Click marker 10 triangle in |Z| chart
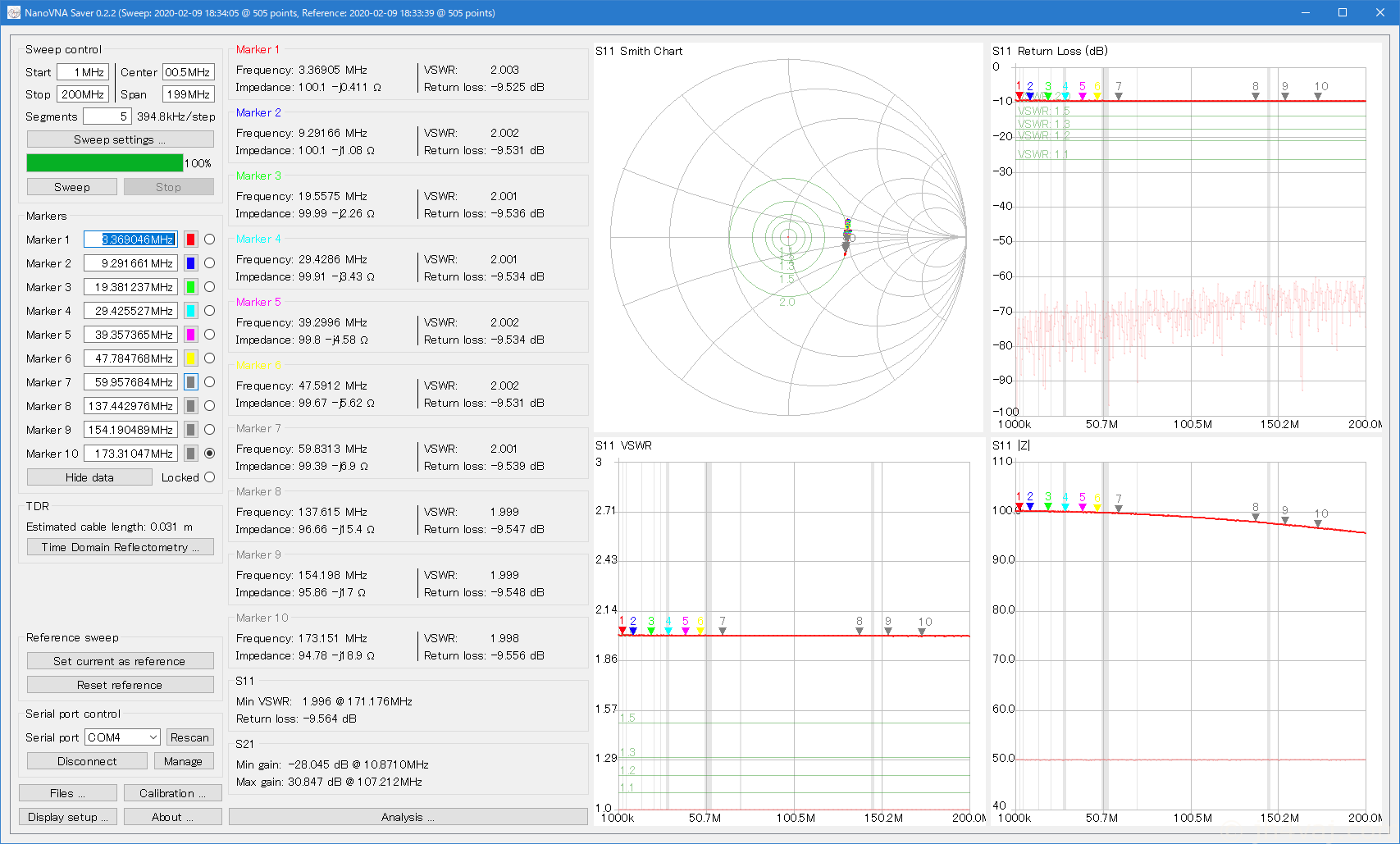The image size is (1400, 844). 1318,523
